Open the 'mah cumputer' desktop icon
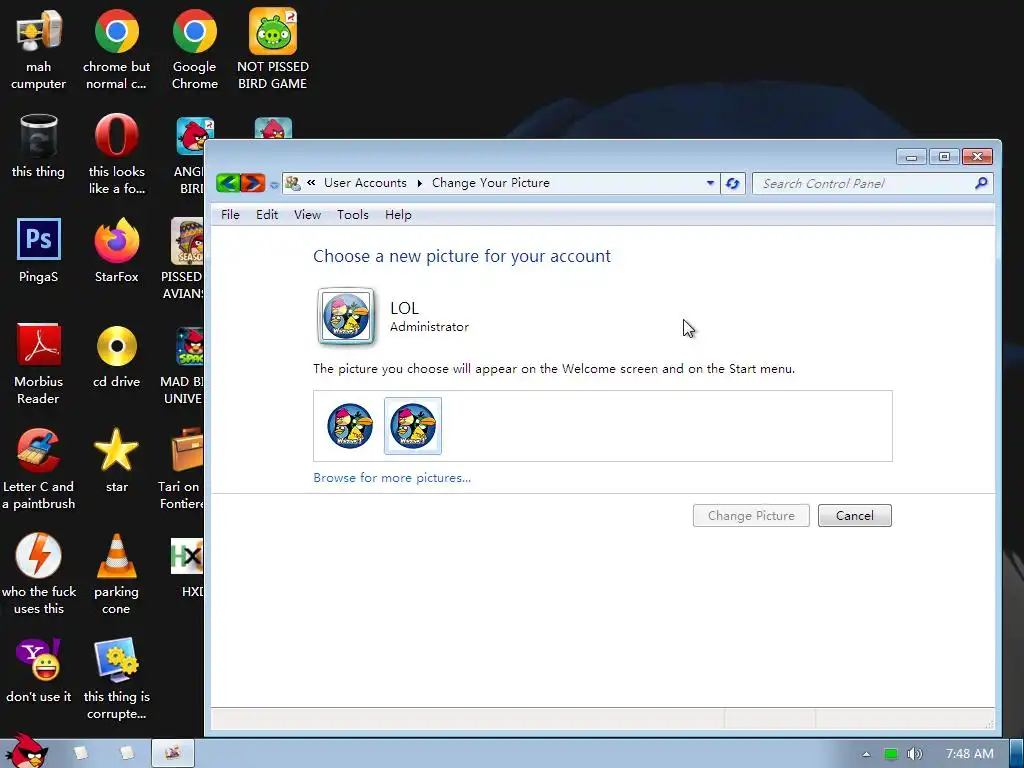 [39, 50]
